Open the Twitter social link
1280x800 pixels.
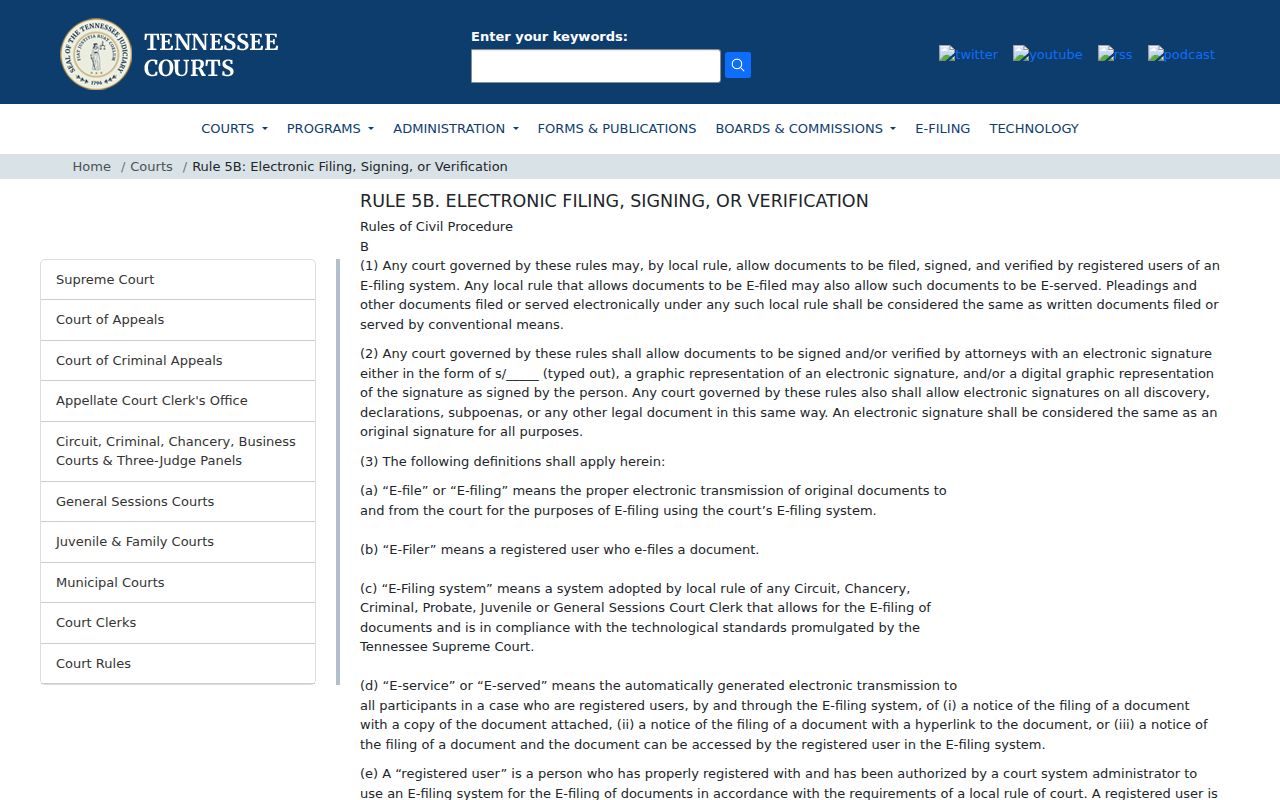[968, 54]
